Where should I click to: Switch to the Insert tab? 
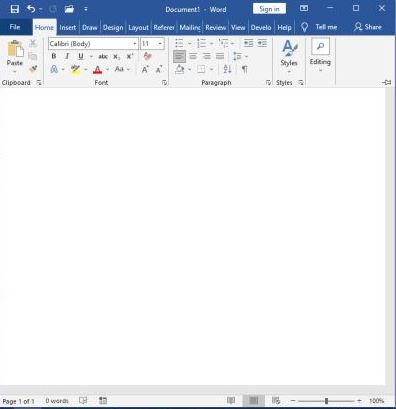tap(68, 28)
